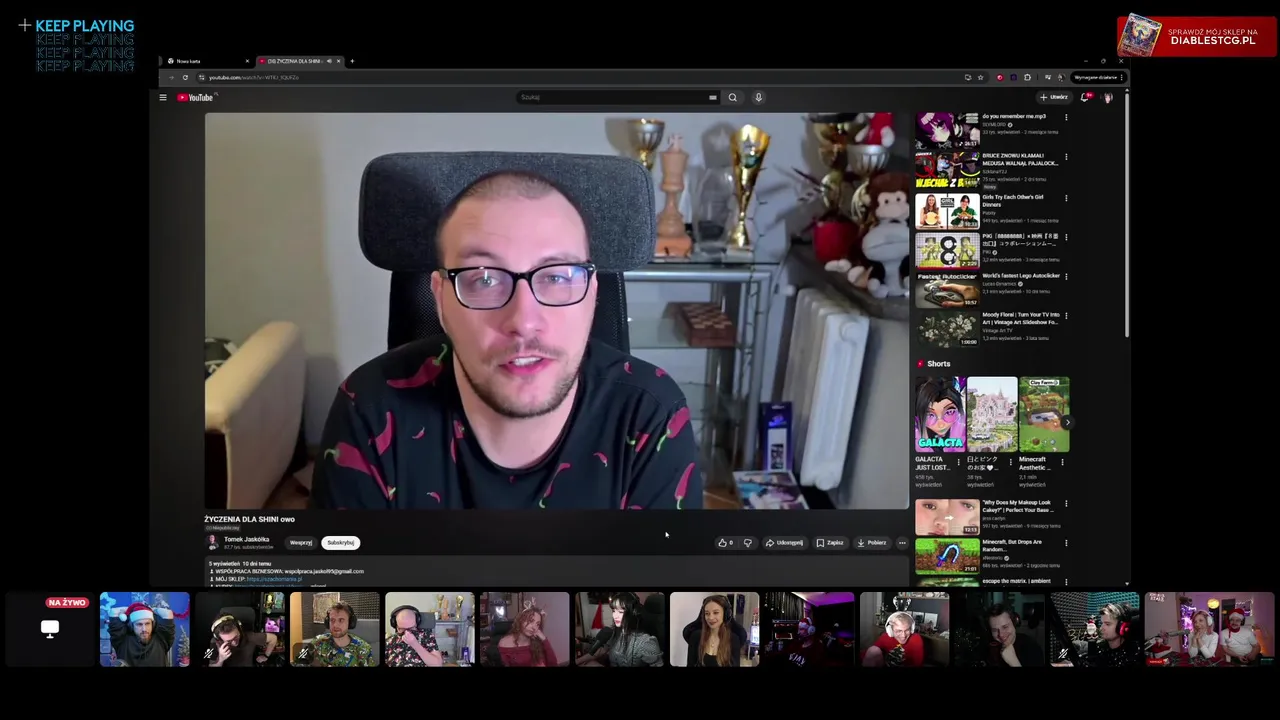Screen dimensions: 1280x720
Task: Switch to the Nowa karta tab
Action: (205, 61)
